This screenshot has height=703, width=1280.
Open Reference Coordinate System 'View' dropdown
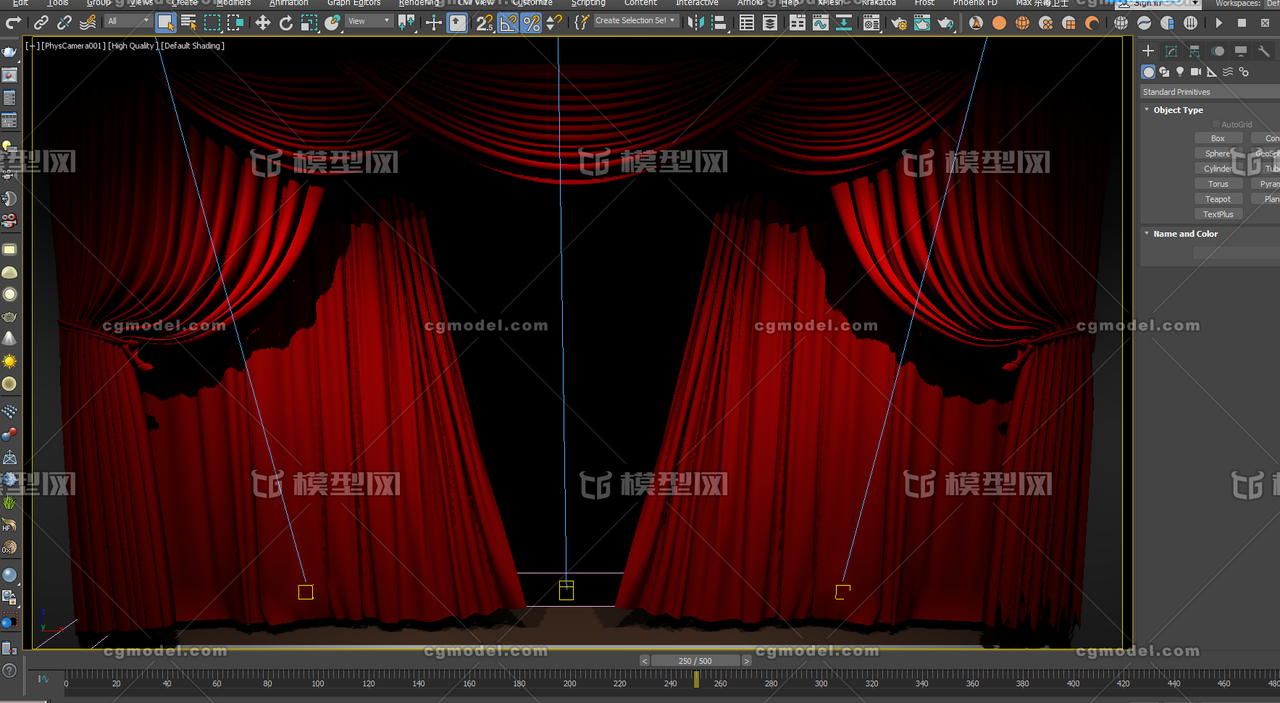(x=369, y=21)
